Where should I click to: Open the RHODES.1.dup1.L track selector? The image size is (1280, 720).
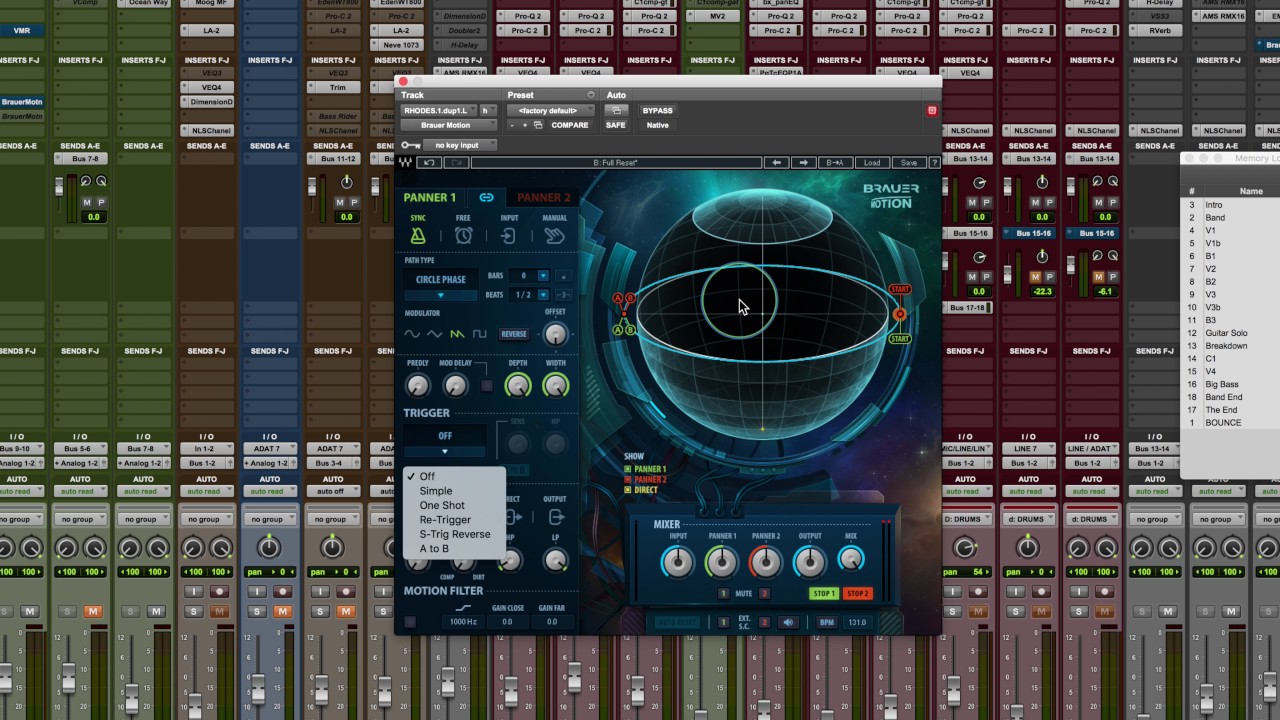click(x=439, y=110)
